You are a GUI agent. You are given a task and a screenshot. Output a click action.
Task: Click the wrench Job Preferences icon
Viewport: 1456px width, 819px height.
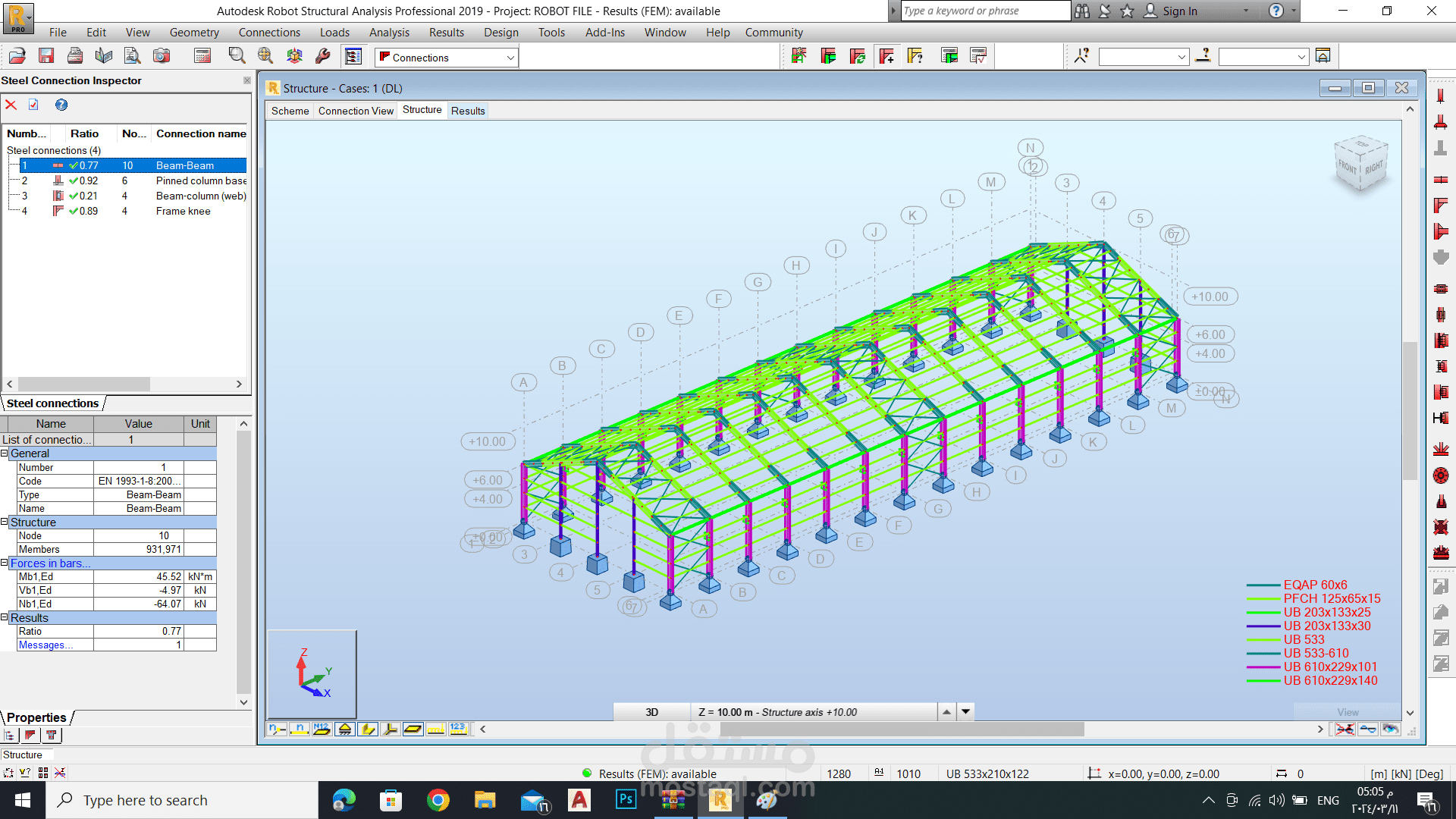point(322,56)
